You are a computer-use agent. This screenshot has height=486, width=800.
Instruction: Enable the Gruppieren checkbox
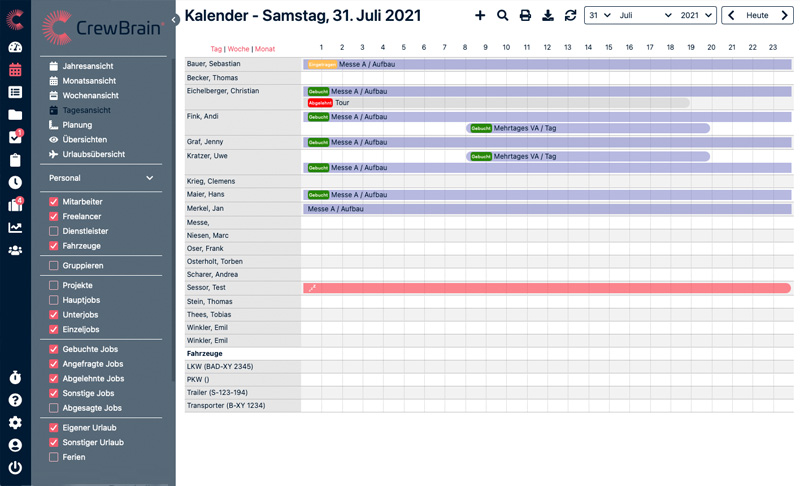54,266
